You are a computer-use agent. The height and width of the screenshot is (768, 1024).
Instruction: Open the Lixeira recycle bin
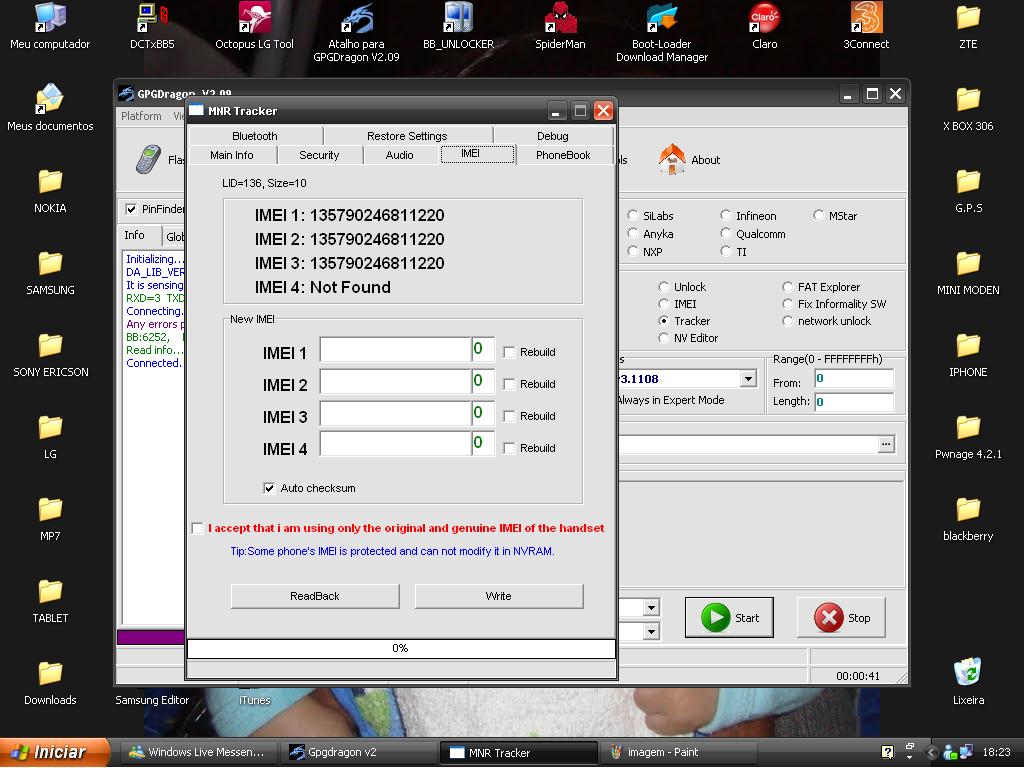(968, 682)
